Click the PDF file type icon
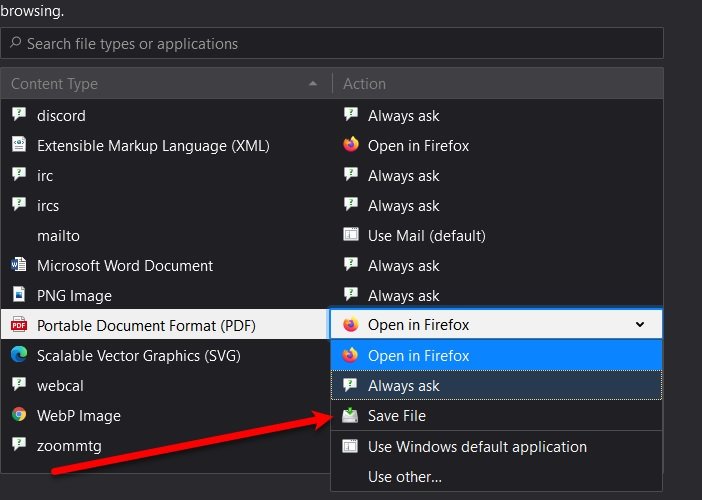Image resolution: width=702 pixels, height=500 pixels. (19, 325)
